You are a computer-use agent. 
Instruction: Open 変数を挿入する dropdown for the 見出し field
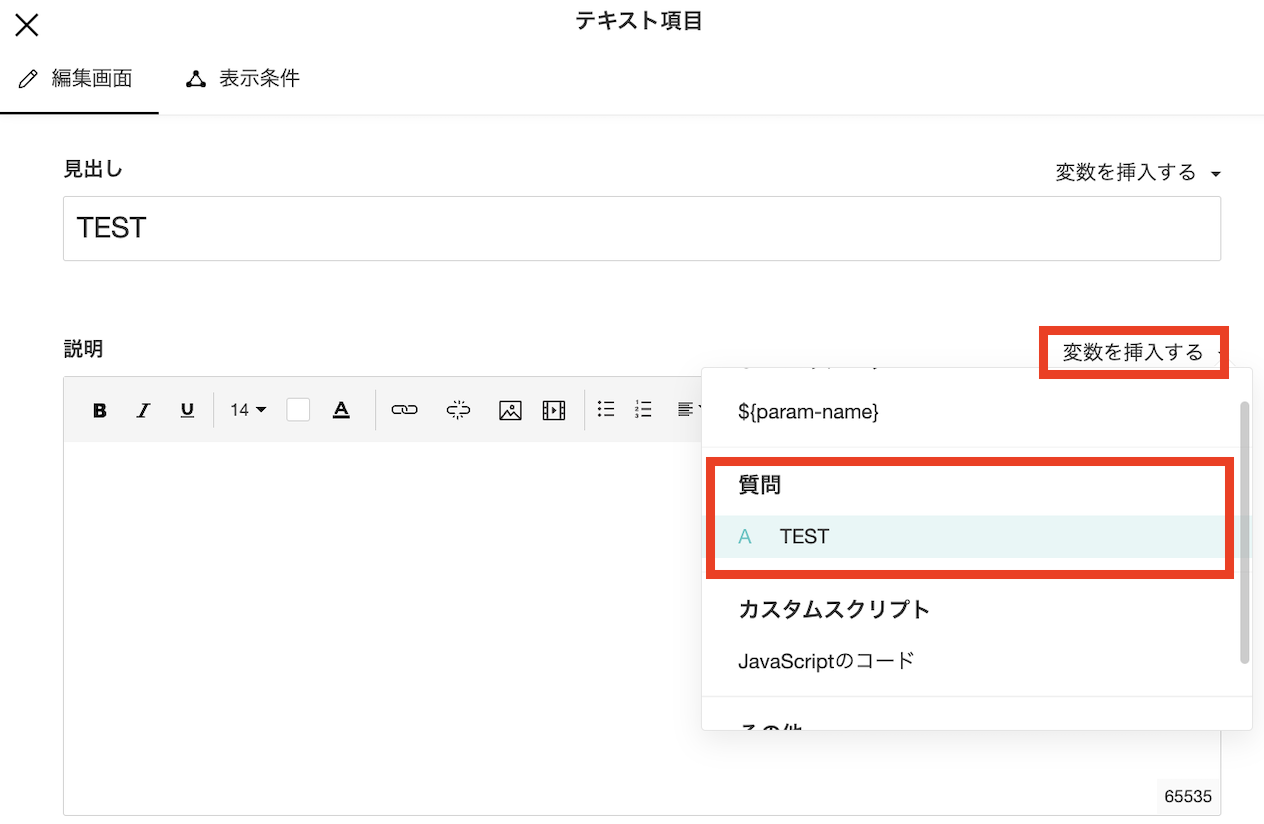tap(1137, 173)
